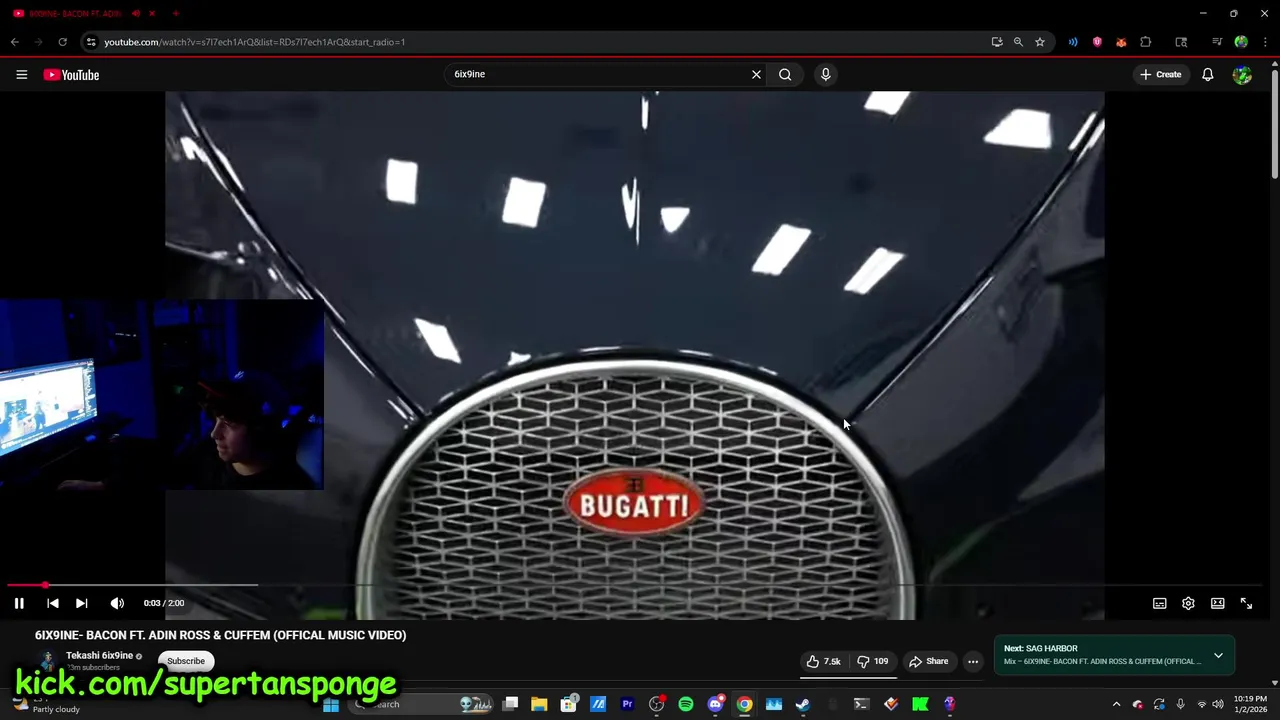Viewport: 1280px width, 720px height.
Task: Open the player settings gear
Action: point(1188,603)
